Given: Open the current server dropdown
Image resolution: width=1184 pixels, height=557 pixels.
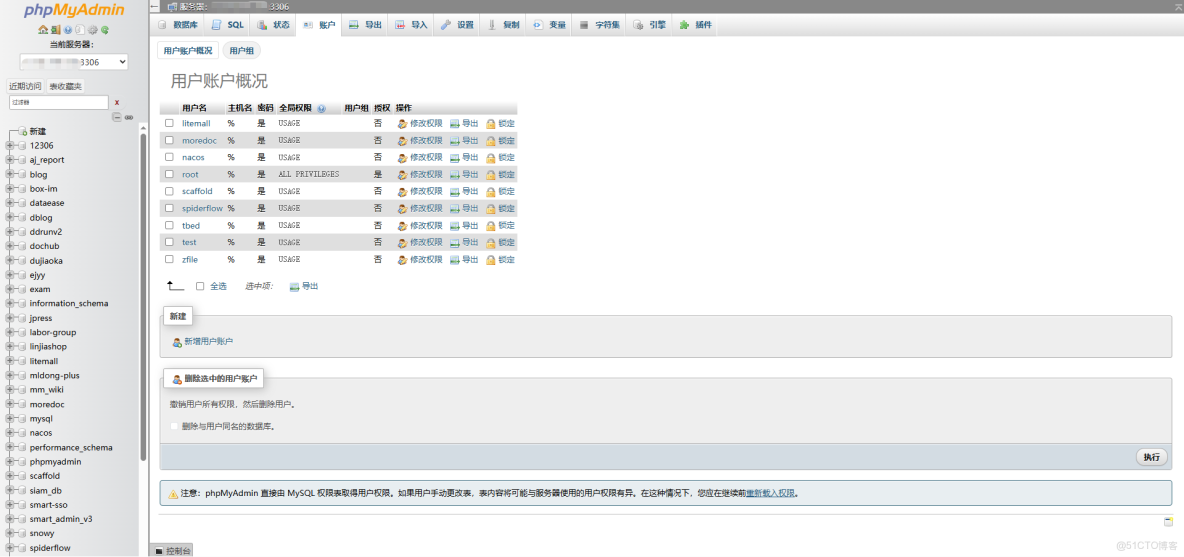Looking at the screenshot, I should [x=74, y=62].
